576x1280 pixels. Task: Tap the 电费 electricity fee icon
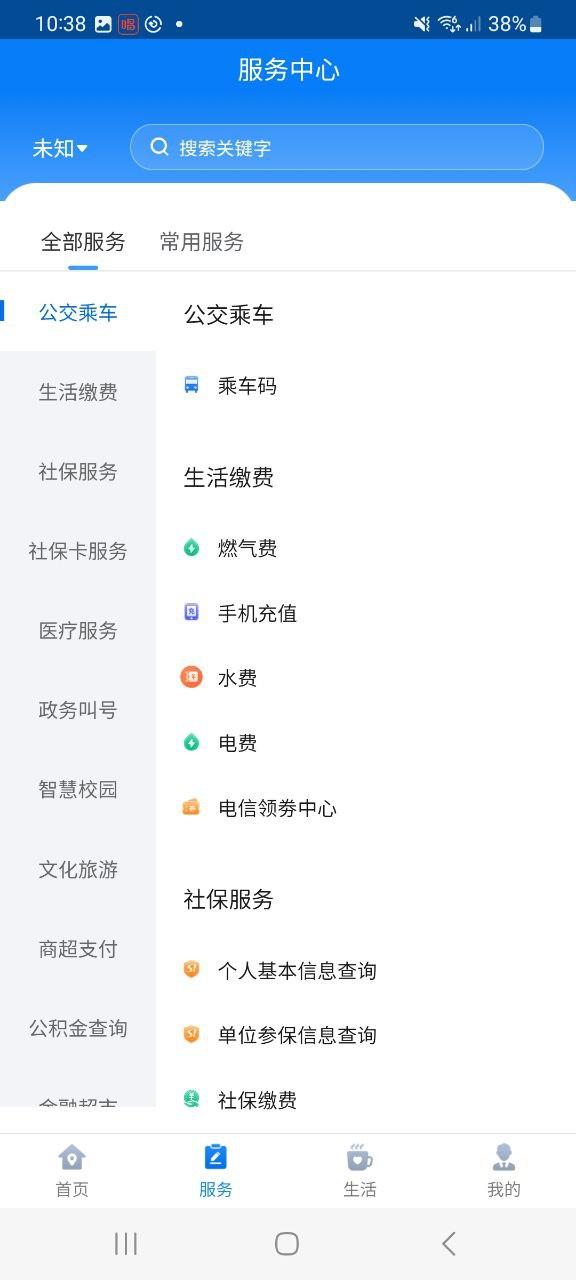(x=193, y=742)
